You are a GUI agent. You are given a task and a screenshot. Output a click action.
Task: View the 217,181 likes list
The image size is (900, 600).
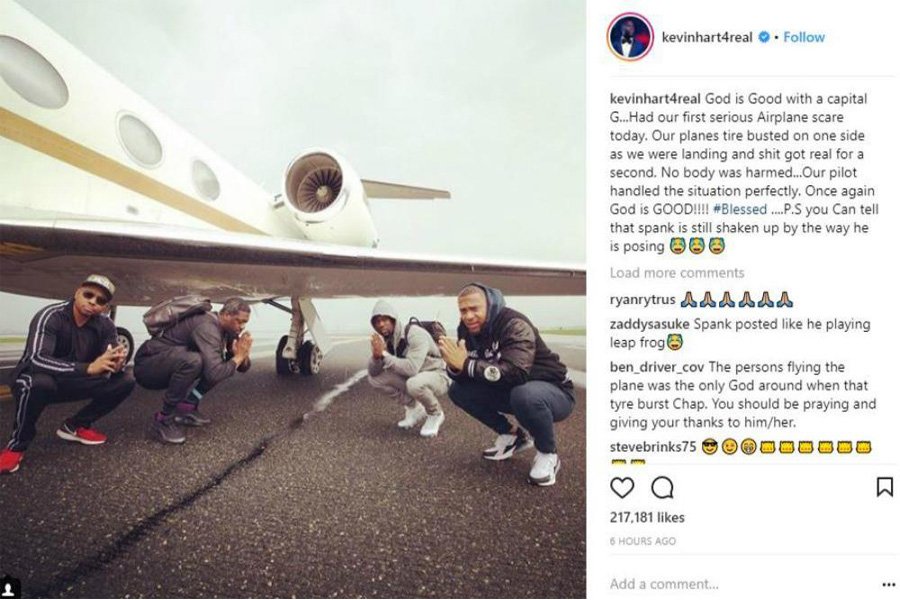[647, 518]
